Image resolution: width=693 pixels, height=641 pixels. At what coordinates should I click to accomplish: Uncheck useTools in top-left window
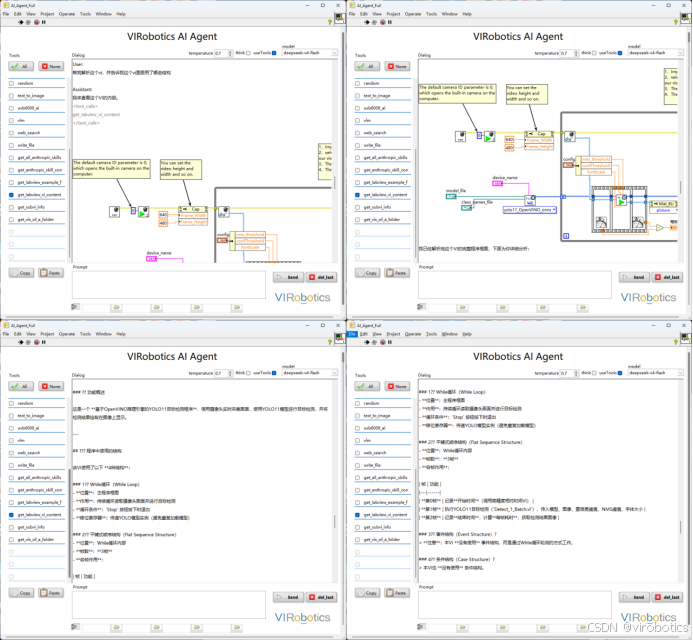point(274,53)
